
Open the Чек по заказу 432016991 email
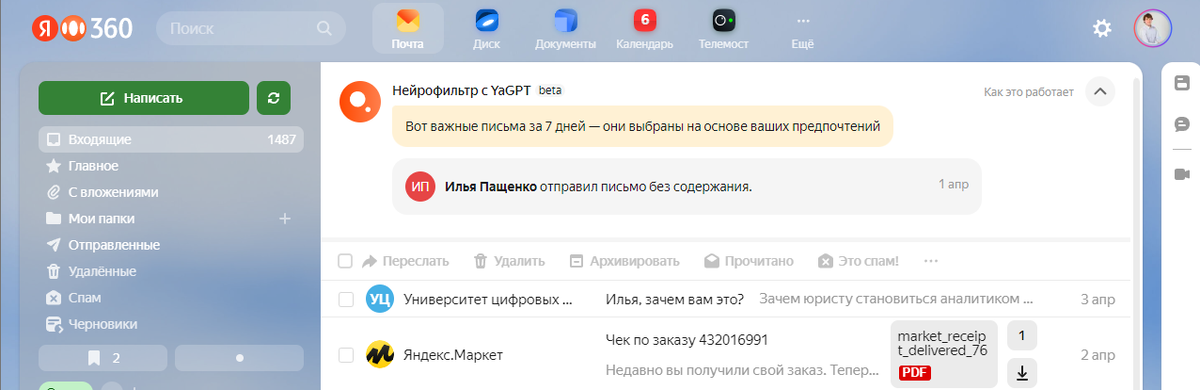687,339
